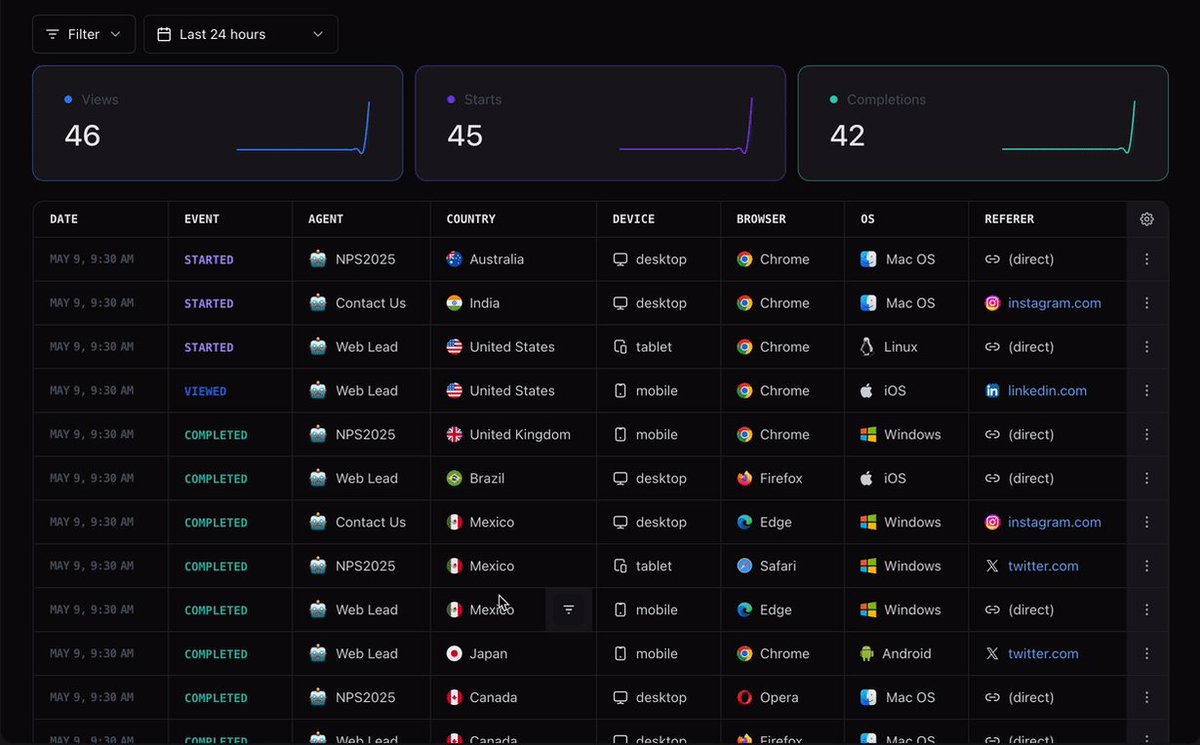The width and height of the screenshot is (1200, 745).
Task: Click the LinkedIn logo icon
Action: tap(992, 391)
